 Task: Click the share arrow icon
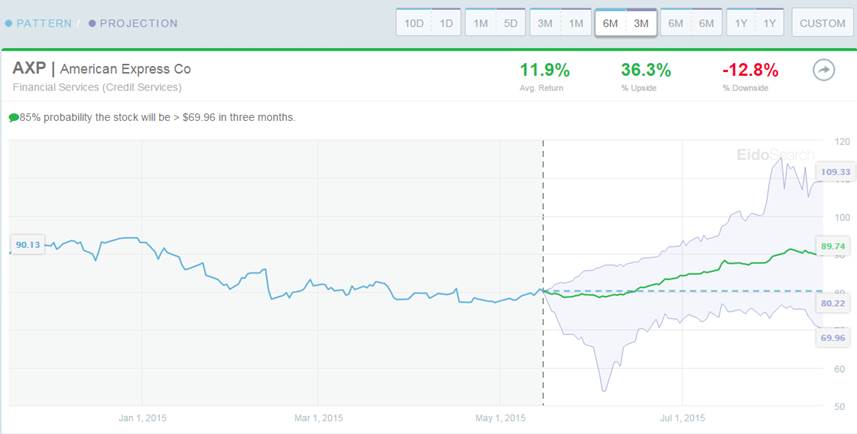click(824, 71)
